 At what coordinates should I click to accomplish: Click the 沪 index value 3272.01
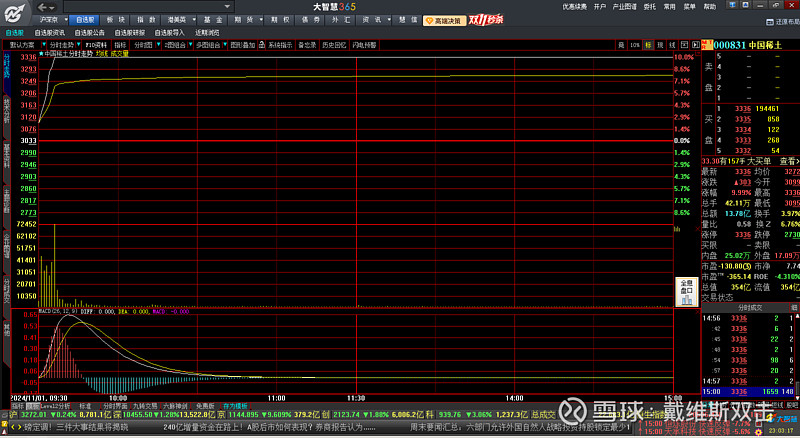34,415
